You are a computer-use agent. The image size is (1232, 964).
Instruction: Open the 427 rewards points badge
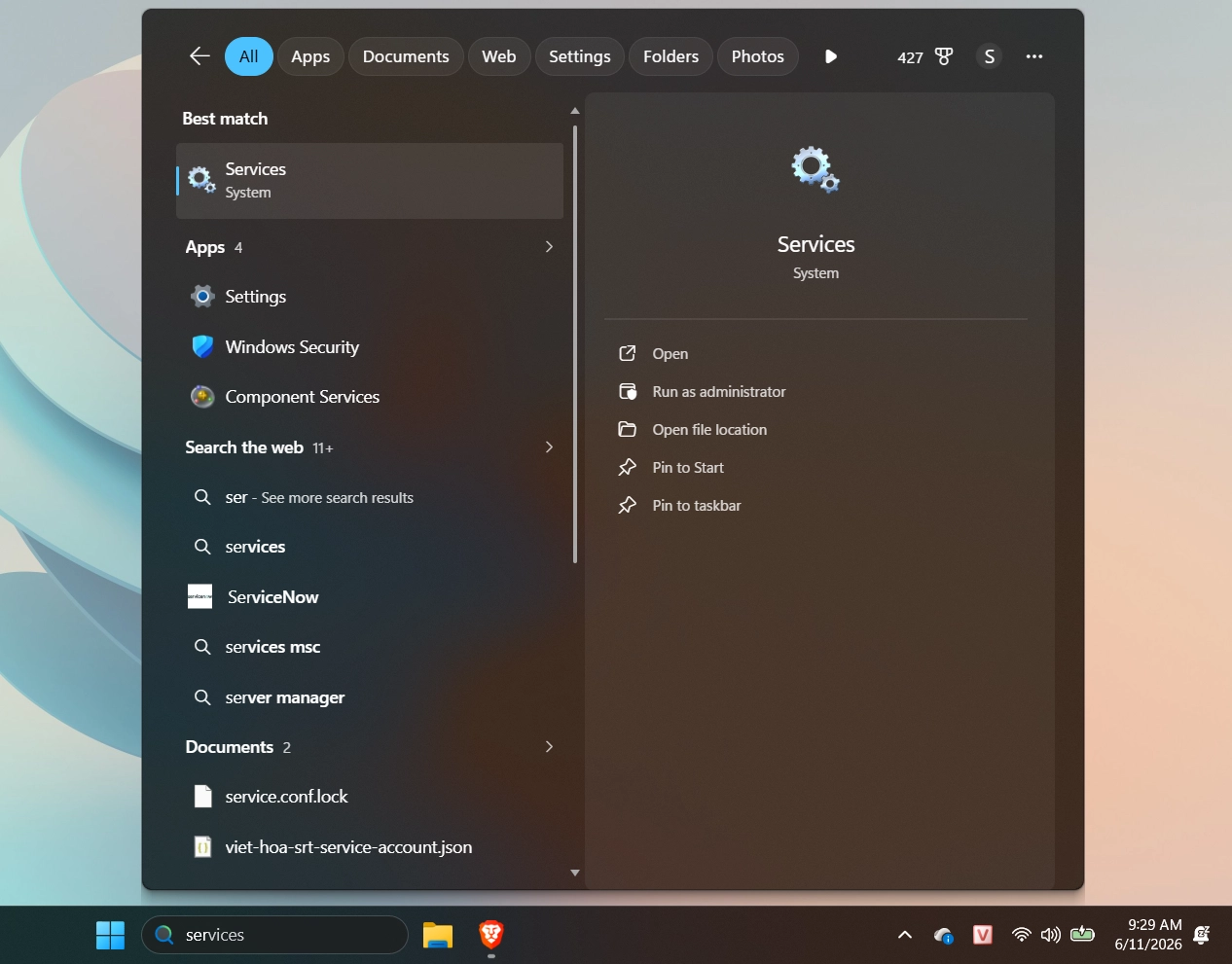pos(925,56)
